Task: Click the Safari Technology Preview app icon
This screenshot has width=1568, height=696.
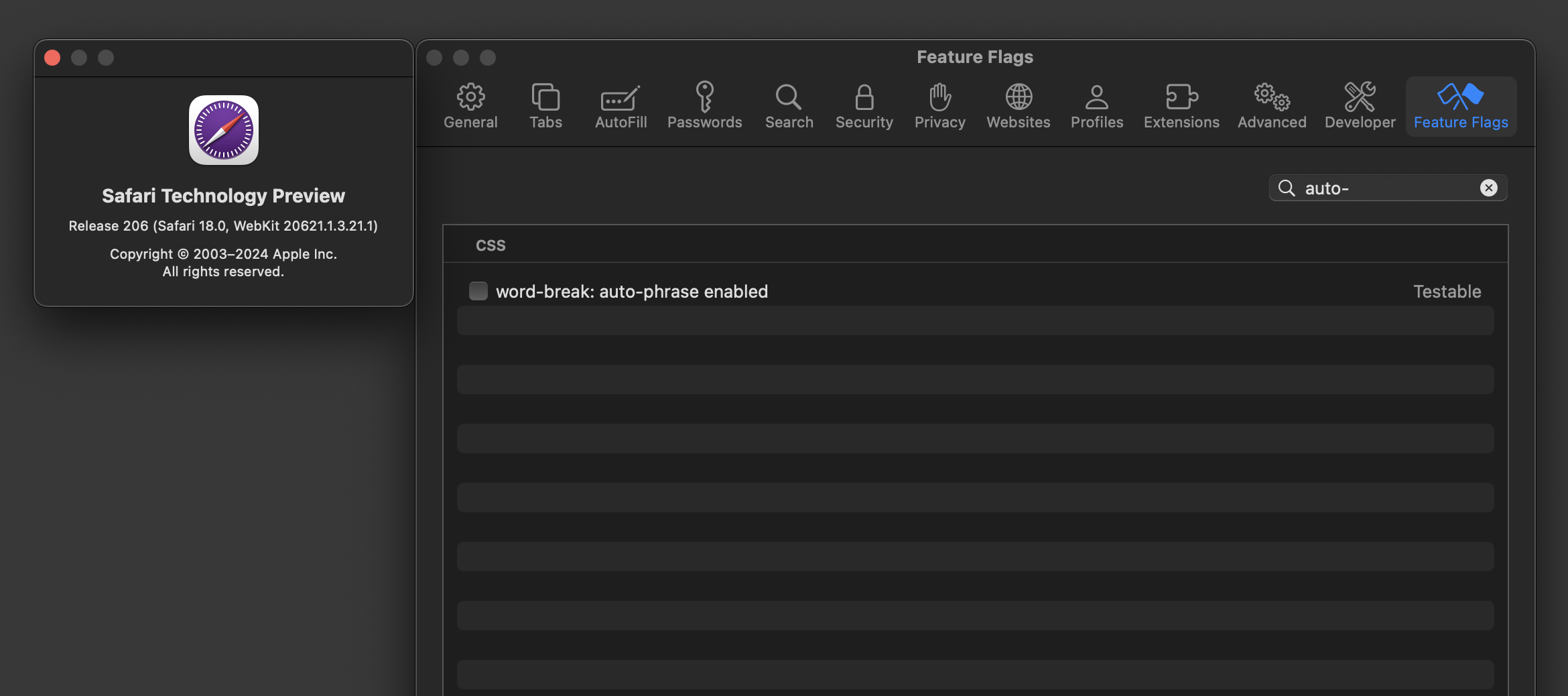Action: tap(223, 130)
